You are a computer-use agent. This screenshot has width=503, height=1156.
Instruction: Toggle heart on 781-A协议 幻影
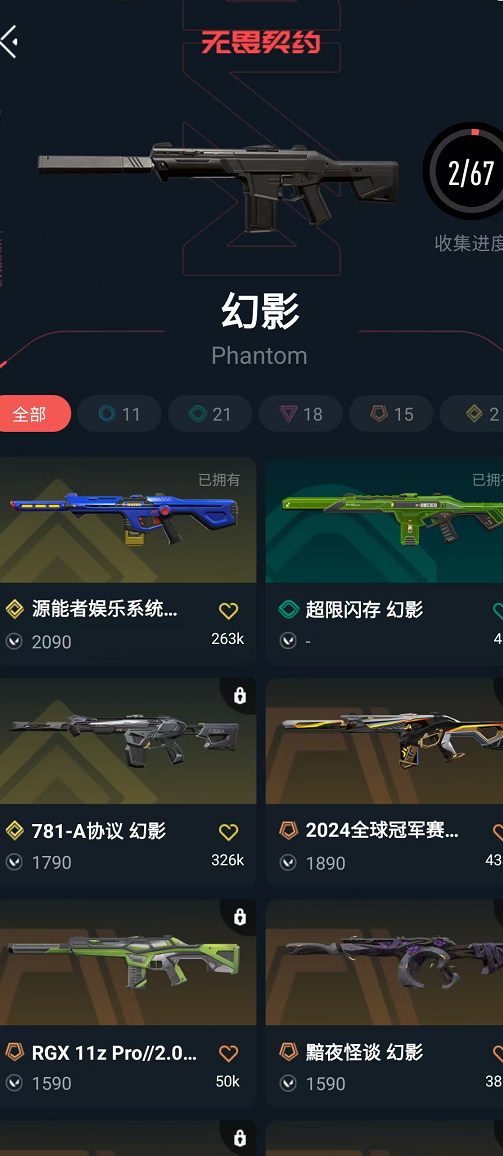[x=229, y=832]
